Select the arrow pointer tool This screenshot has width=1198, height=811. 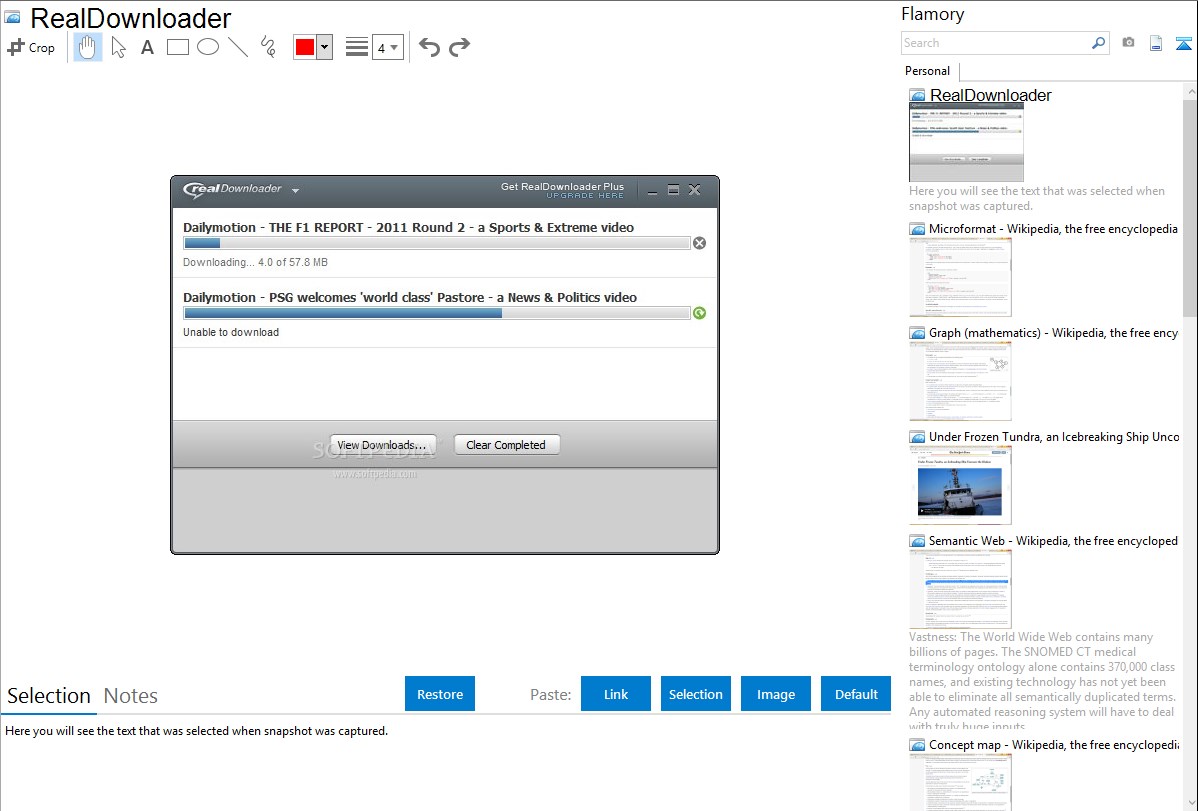click(x=119, y=47)
